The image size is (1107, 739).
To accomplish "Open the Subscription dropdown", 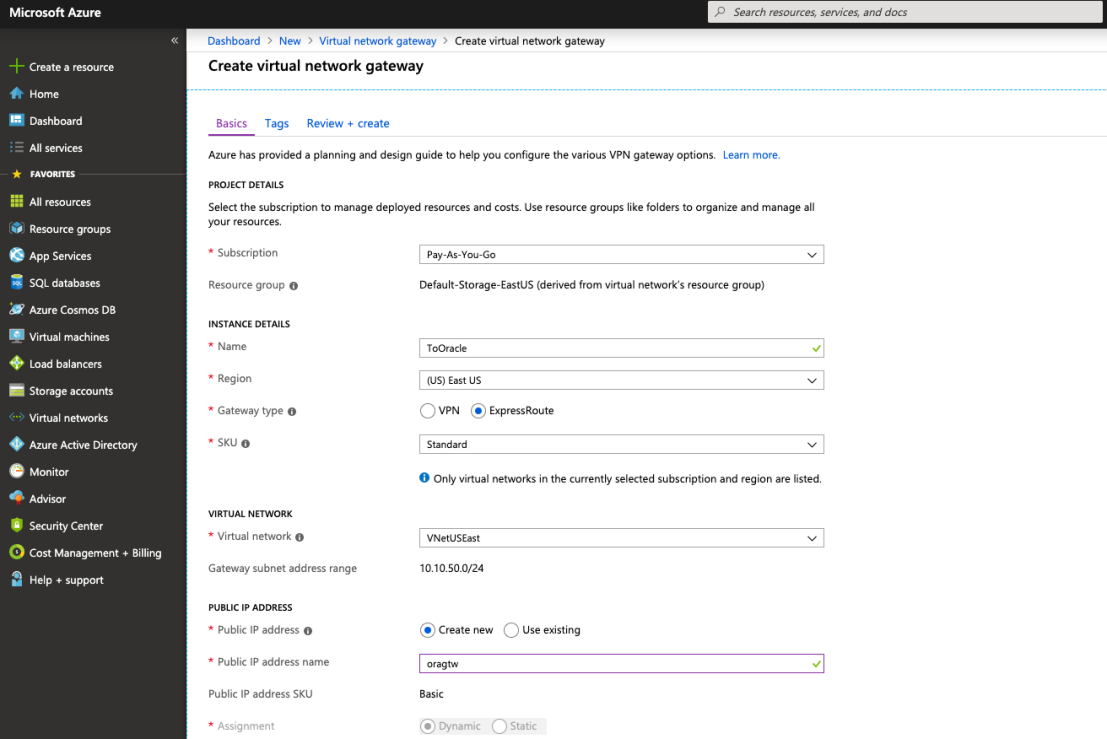I will [620, 254].
